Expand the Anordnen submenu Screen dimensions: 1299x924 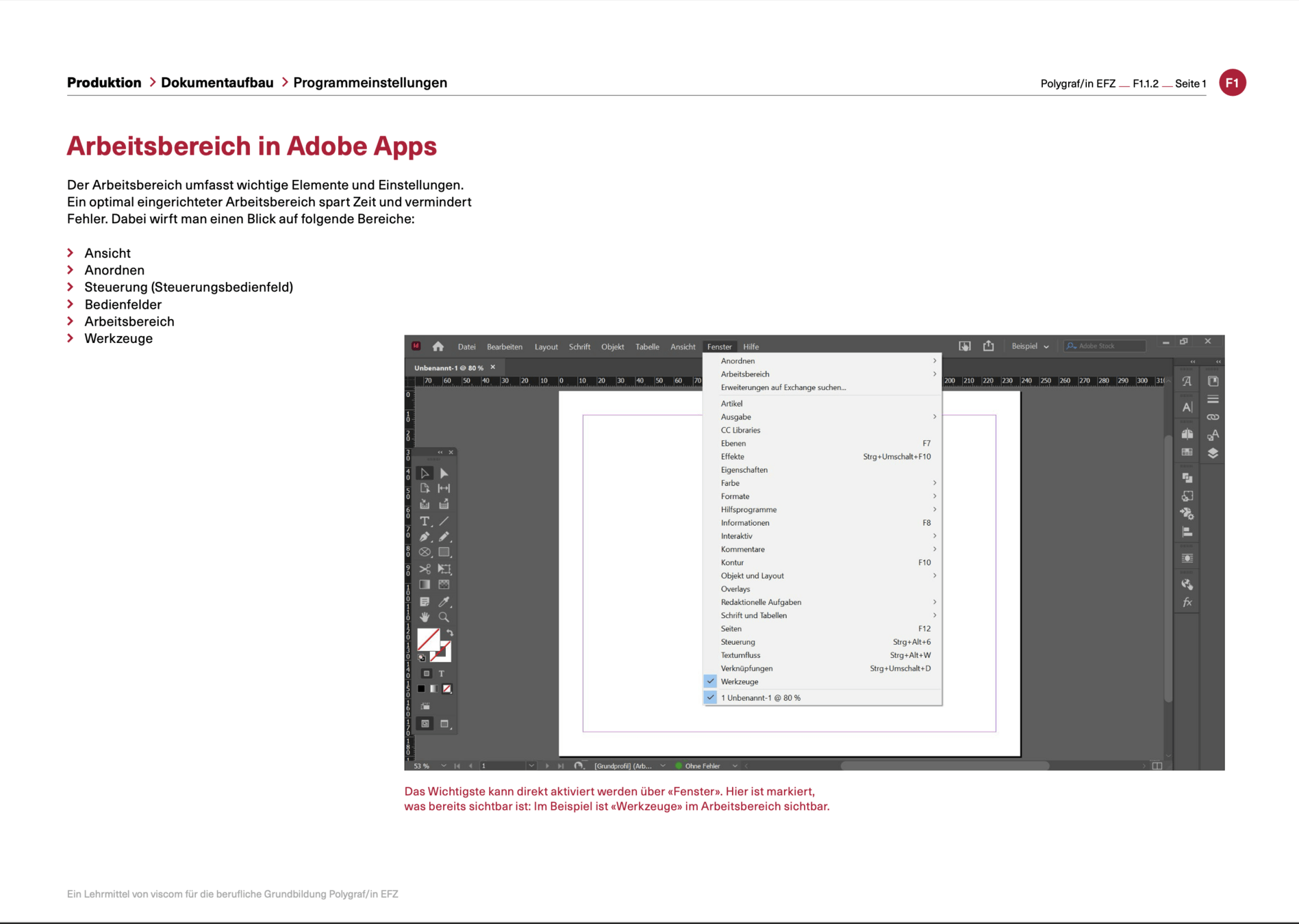pyautogui.click(x=822, y=361)
